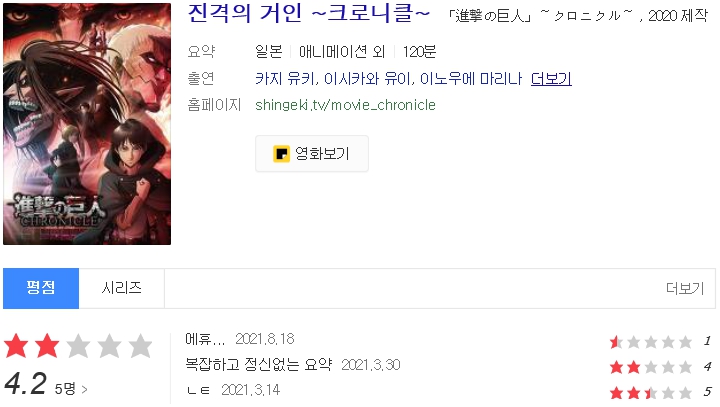The width and height of the screenshot is (720, 407).
Task: Click the yellow icon in 영화보기 button
Action: 281,154
